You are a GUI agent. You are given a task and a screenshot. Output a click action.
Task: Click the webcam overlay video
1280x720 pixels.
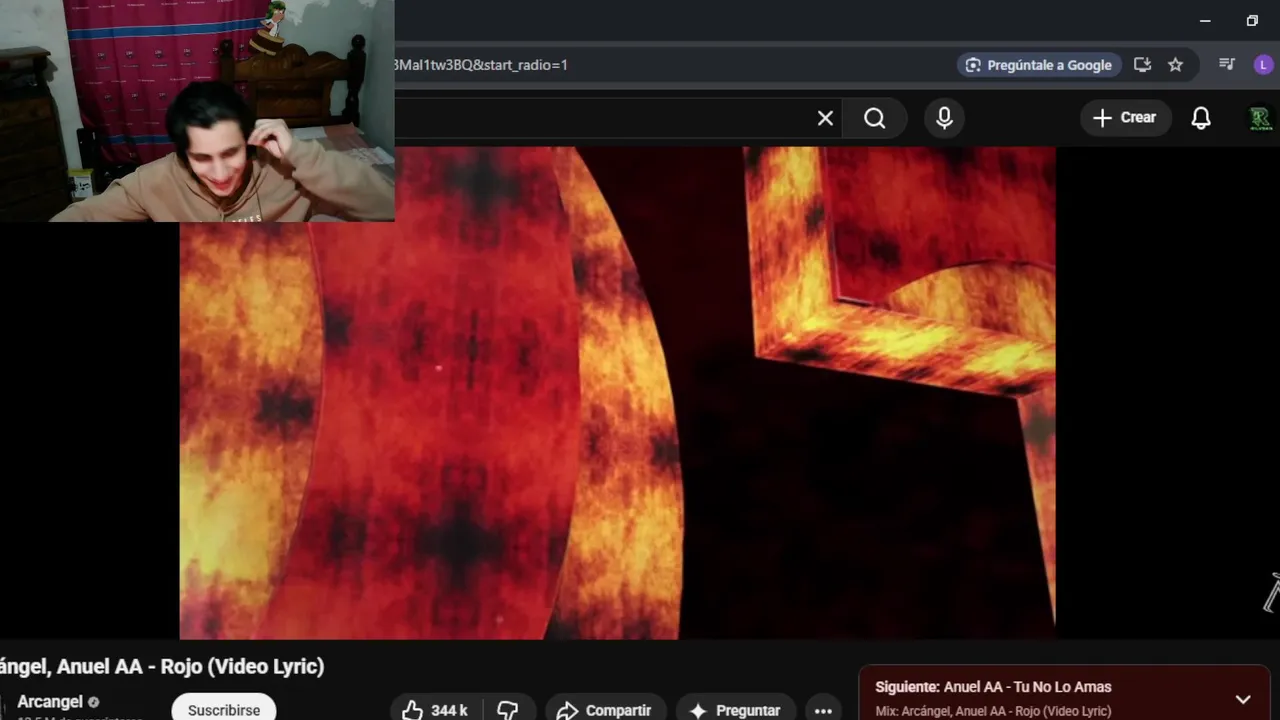pyautogui.click(x=197, y=110)
